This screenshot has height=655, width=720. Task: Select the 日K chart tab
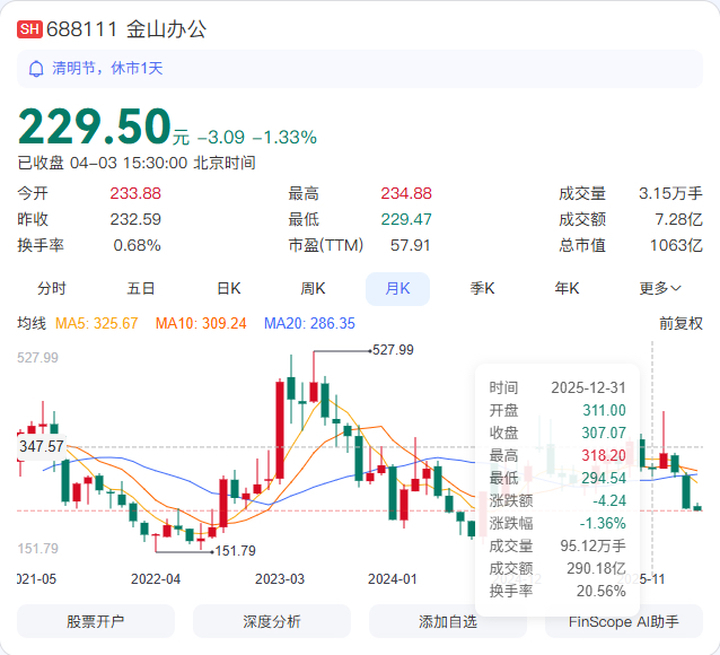click(229, 288)
